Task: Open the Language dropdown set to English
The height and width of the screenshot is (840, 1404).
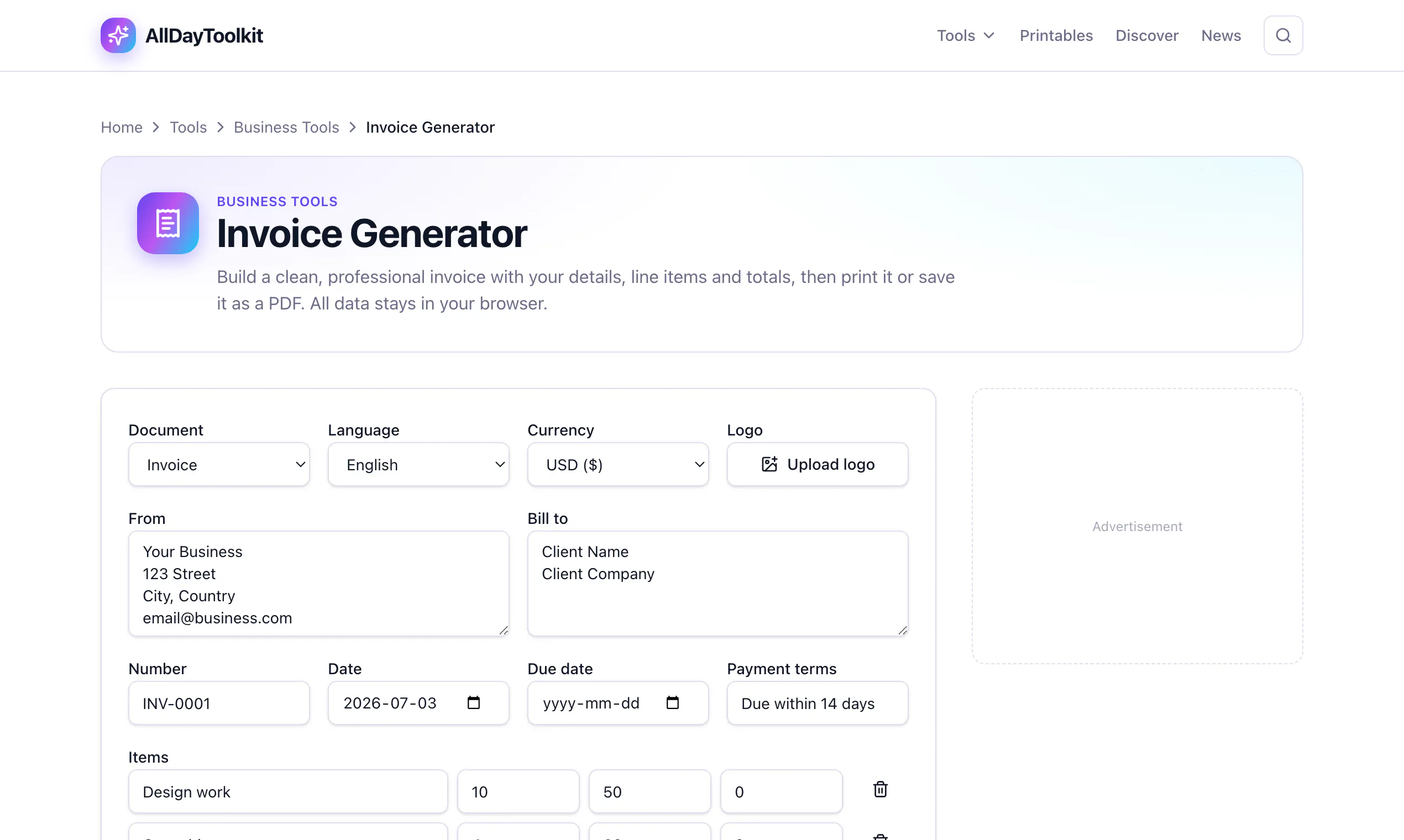Action: tap(418, 464)
